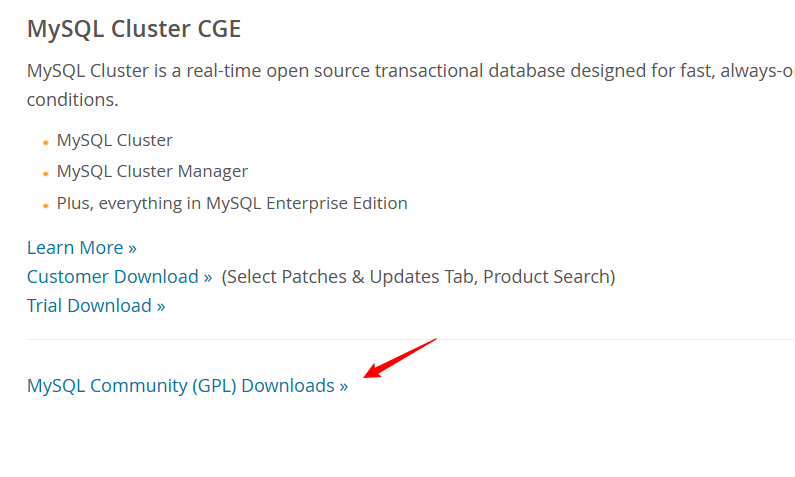Click the orange bullet beside Plus, everything

pos(46,206)
